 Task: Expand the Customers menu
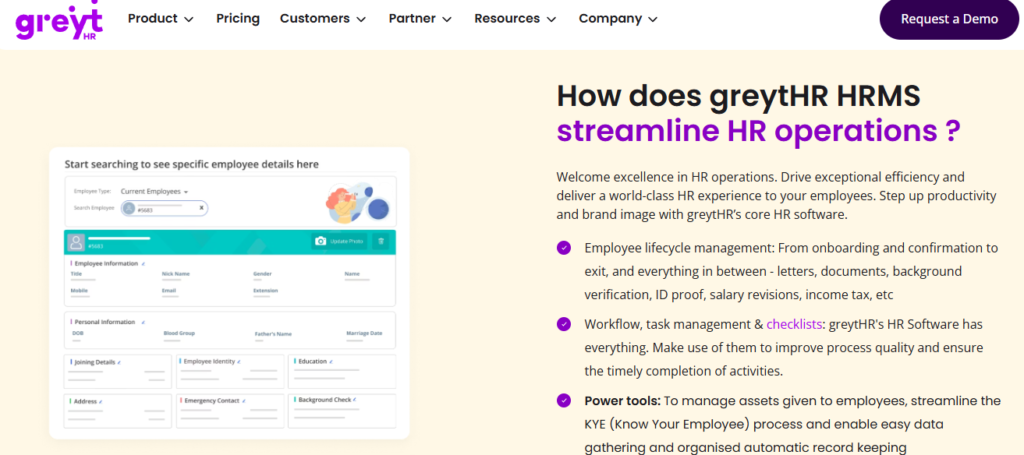[323, 19]
